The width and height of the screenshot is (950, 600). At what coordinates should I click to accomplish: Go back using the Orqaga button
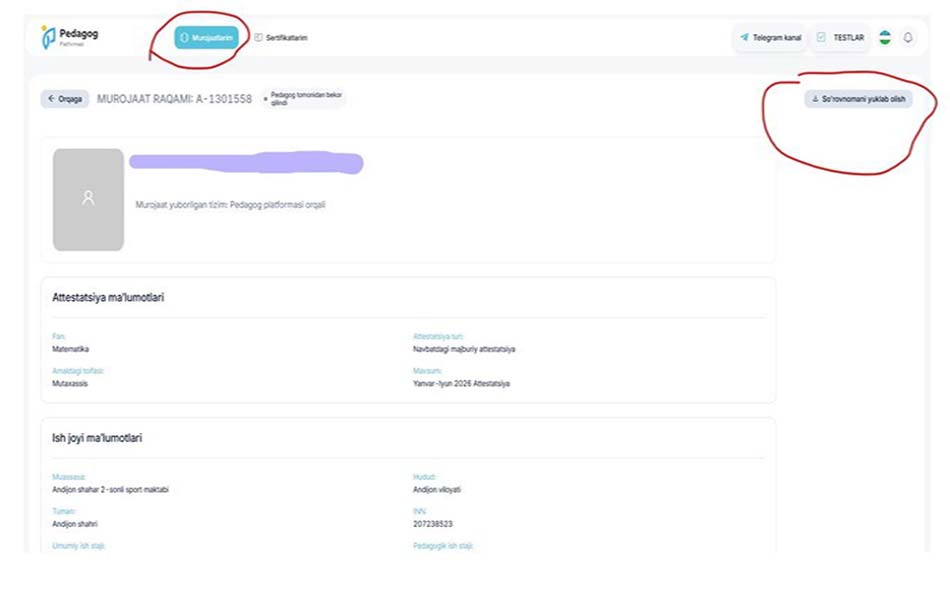pyautogui.click(x=65, y=99)
